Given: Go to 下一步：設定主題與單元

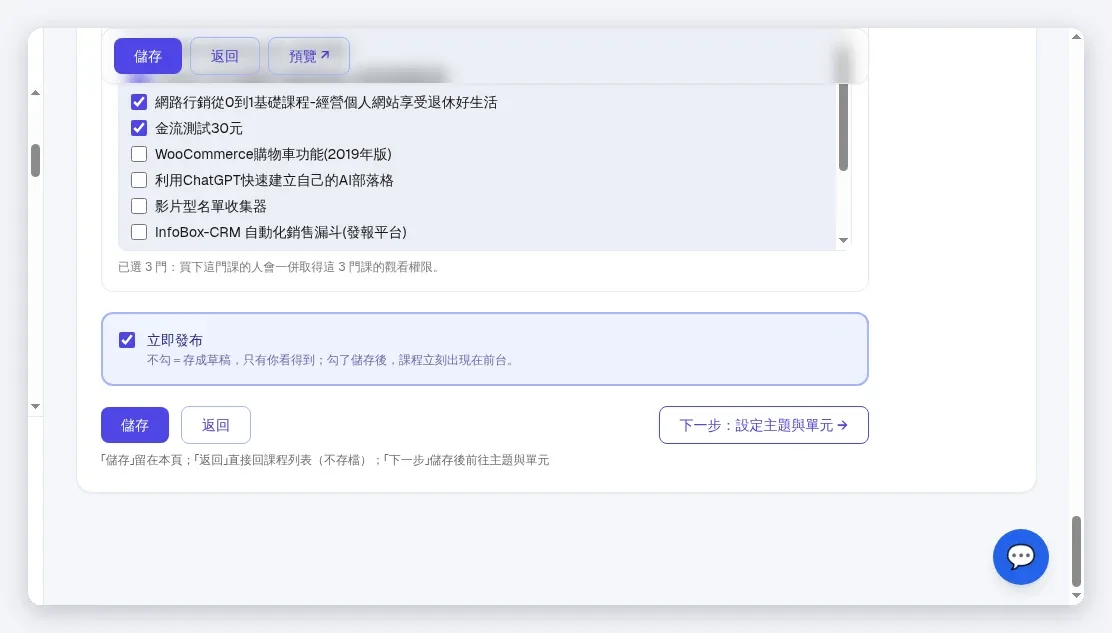Looking at the screenshot, I should 763,425.
